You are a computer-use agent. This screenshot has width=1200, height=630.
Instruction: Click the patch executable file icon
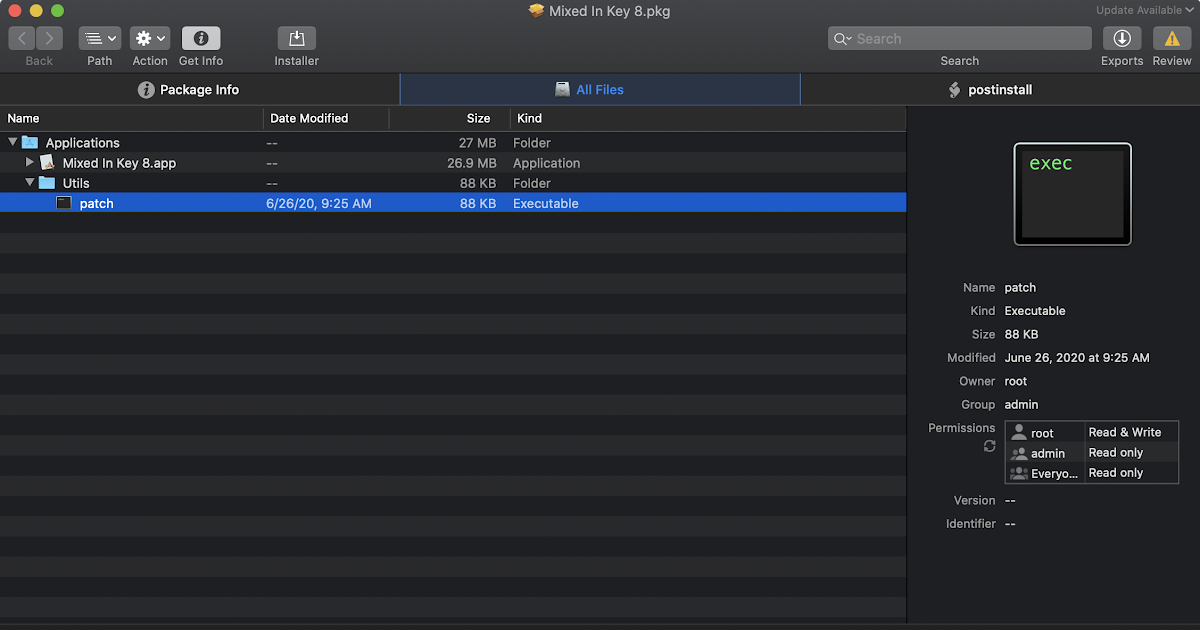(64, 203)
